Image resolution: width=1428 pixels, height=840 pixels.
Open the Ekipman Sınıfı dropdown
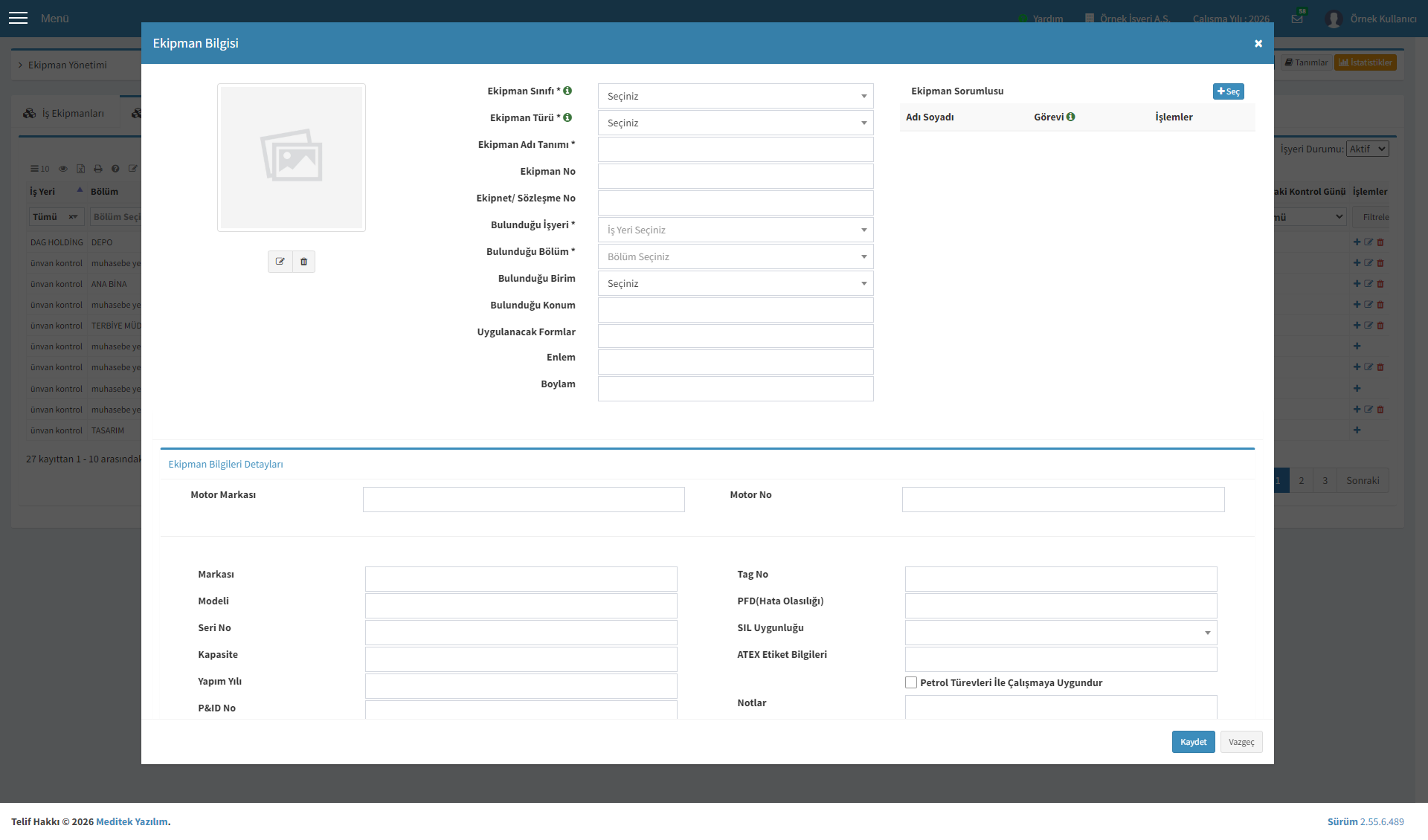tap(736, 96)
